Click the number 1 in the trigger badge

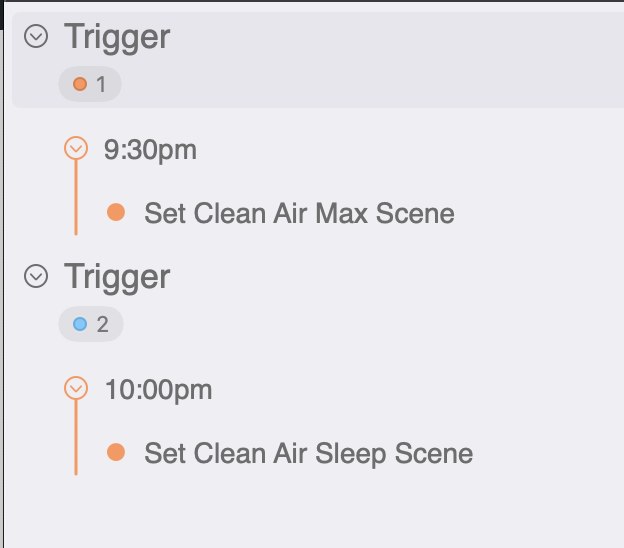tap(101, 84)
